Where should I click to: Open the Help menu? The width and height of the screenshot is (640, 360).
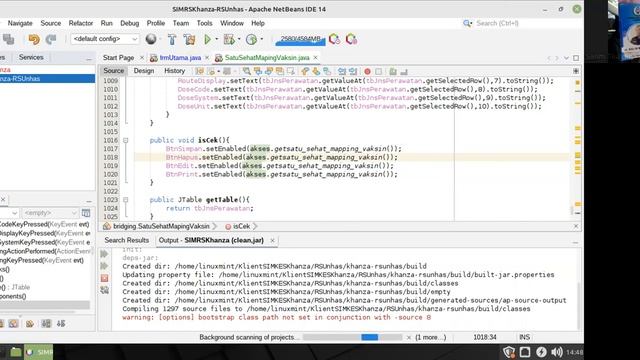point(258,23)
